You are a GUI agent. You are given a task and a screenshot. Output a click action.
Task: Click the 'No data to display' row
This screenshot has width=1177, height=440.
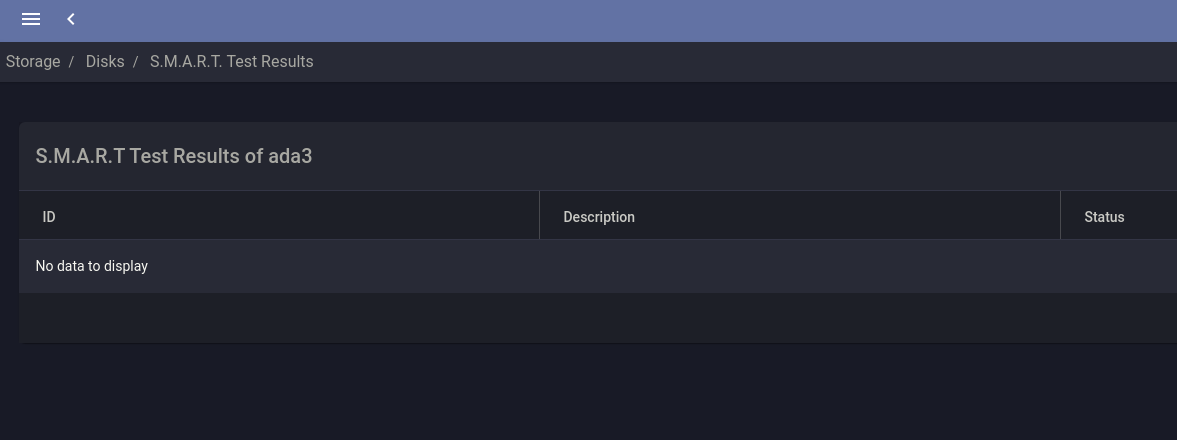(92, 266)
